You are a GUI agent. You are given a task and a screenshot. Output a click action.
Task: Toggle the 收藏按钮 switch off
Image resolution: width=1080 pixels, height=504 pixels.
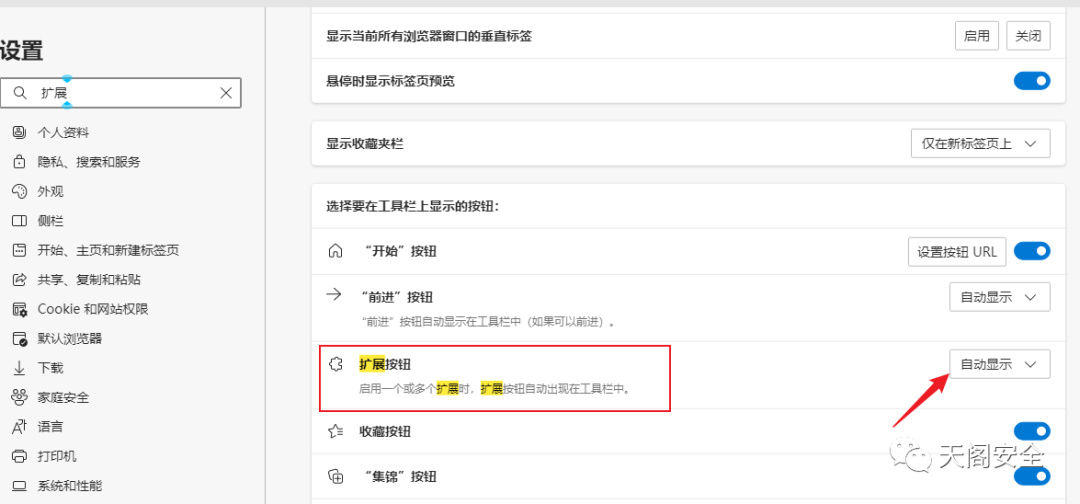[1032, 431]
